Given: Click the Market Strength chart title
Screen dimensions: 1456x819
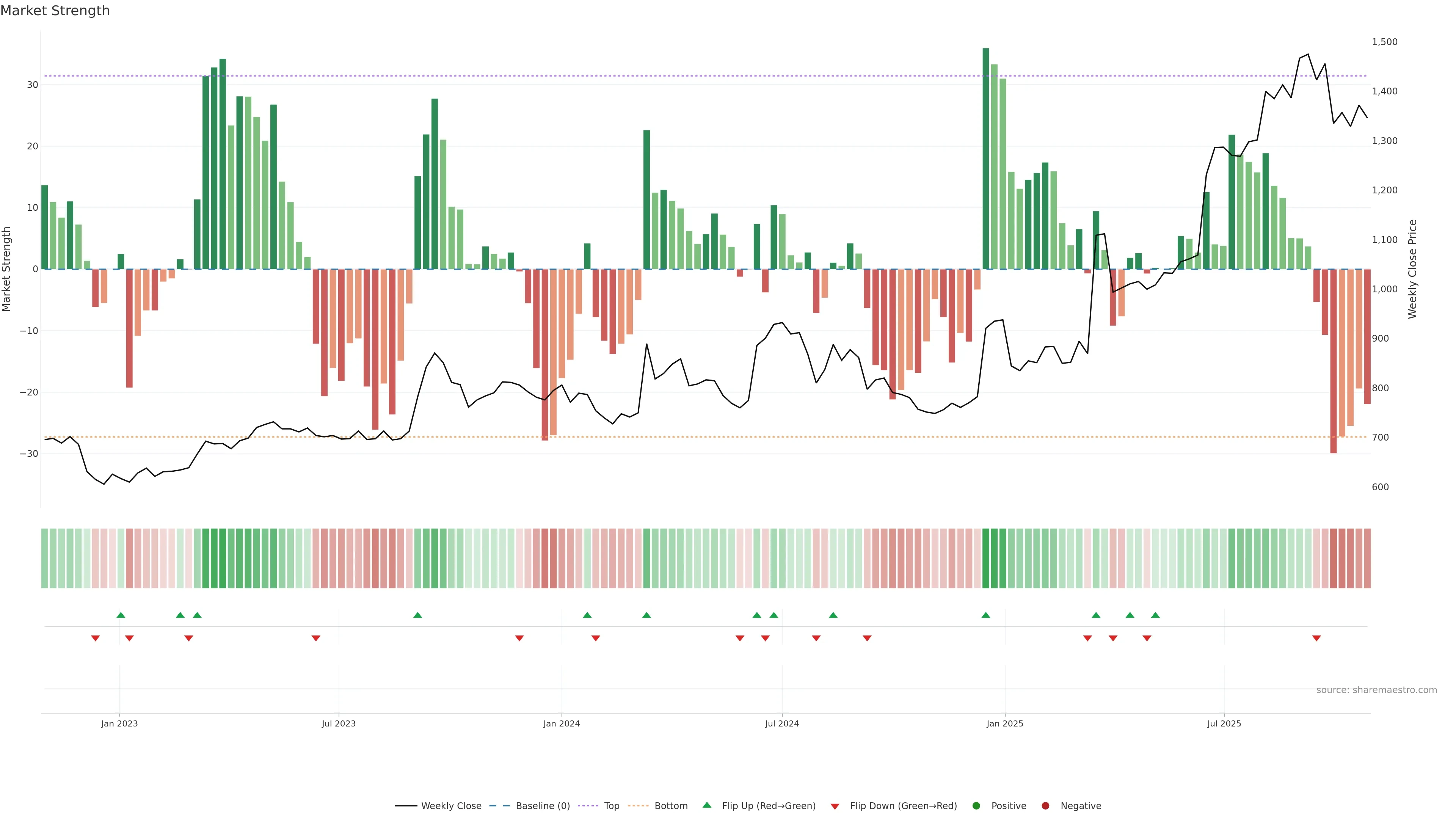Looking at the screenshot, I should (55, 11).
